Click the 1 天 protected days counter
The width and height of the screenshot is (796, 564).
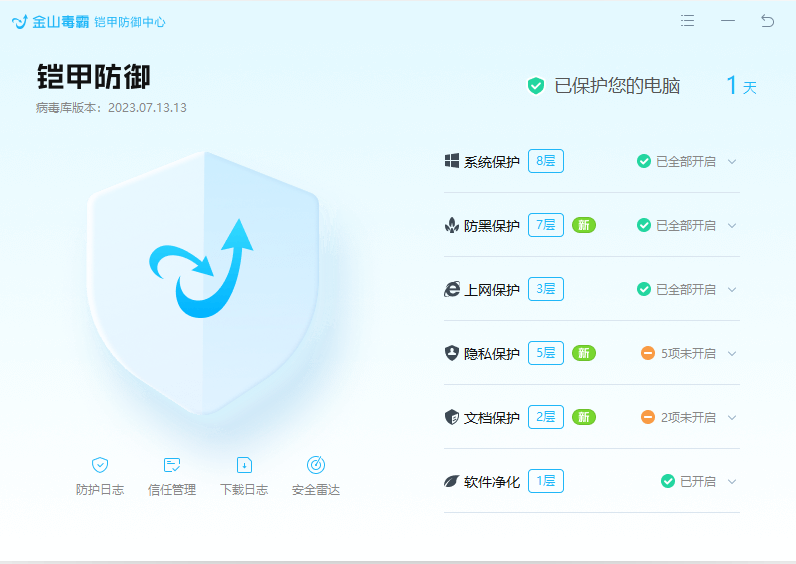pos(742,85)
